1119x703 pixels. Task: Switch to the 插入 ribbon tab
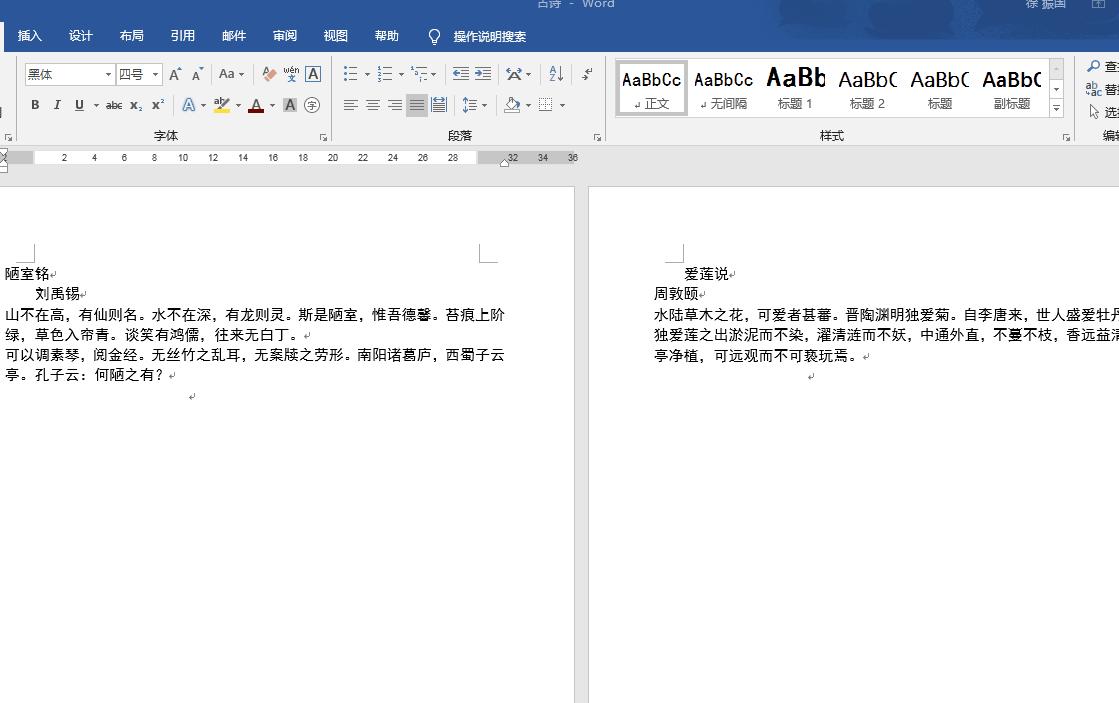[28, 35]
